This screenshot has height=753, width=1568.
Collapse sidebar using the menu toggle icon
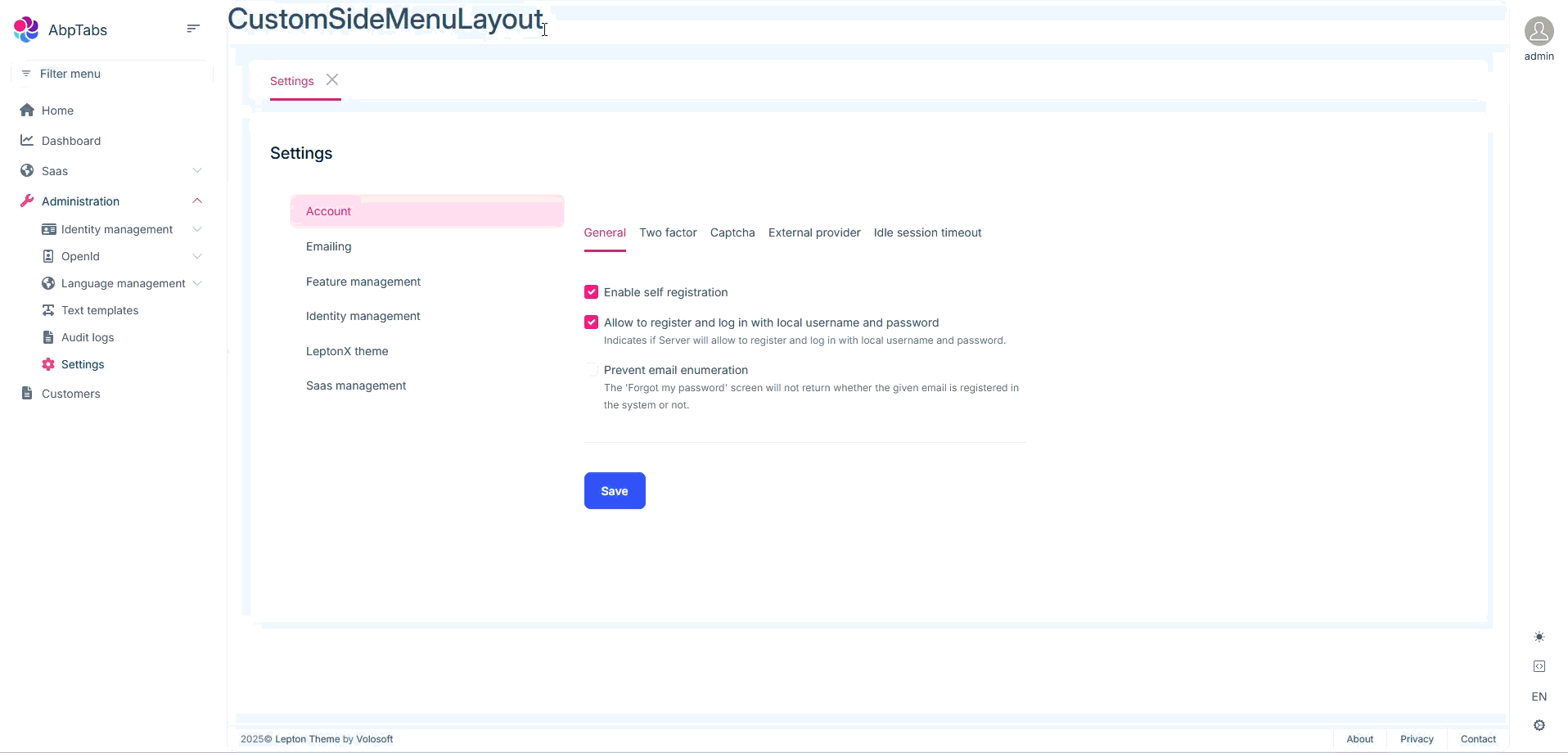pyautogui.click(x=193, y=29)
